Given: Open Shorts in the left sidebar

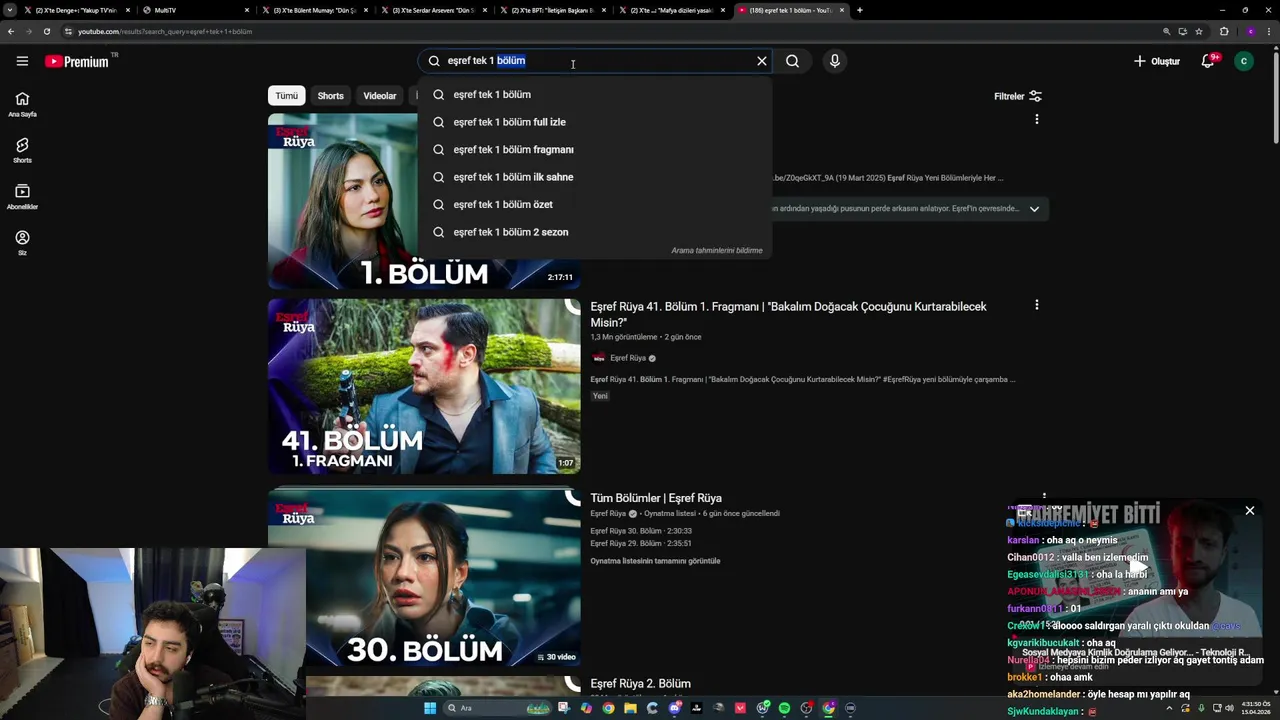Looking at the screenshot, I should [22, 150].
